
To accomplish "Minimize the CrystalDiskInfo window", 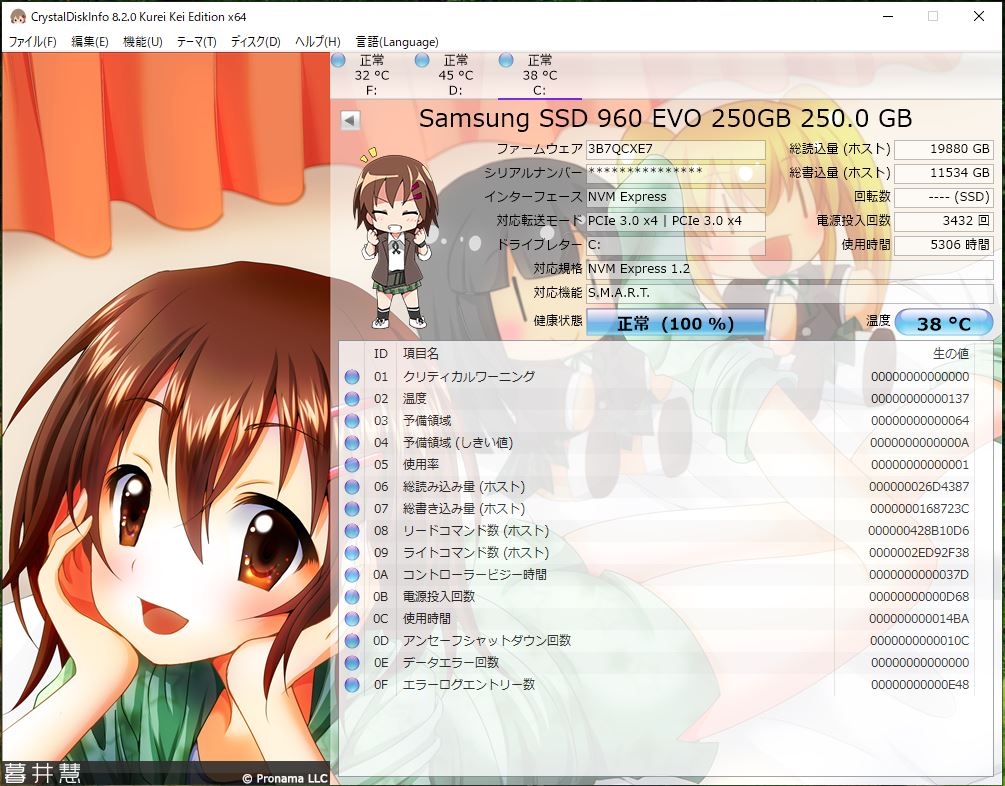I will (x=887, y=16).
